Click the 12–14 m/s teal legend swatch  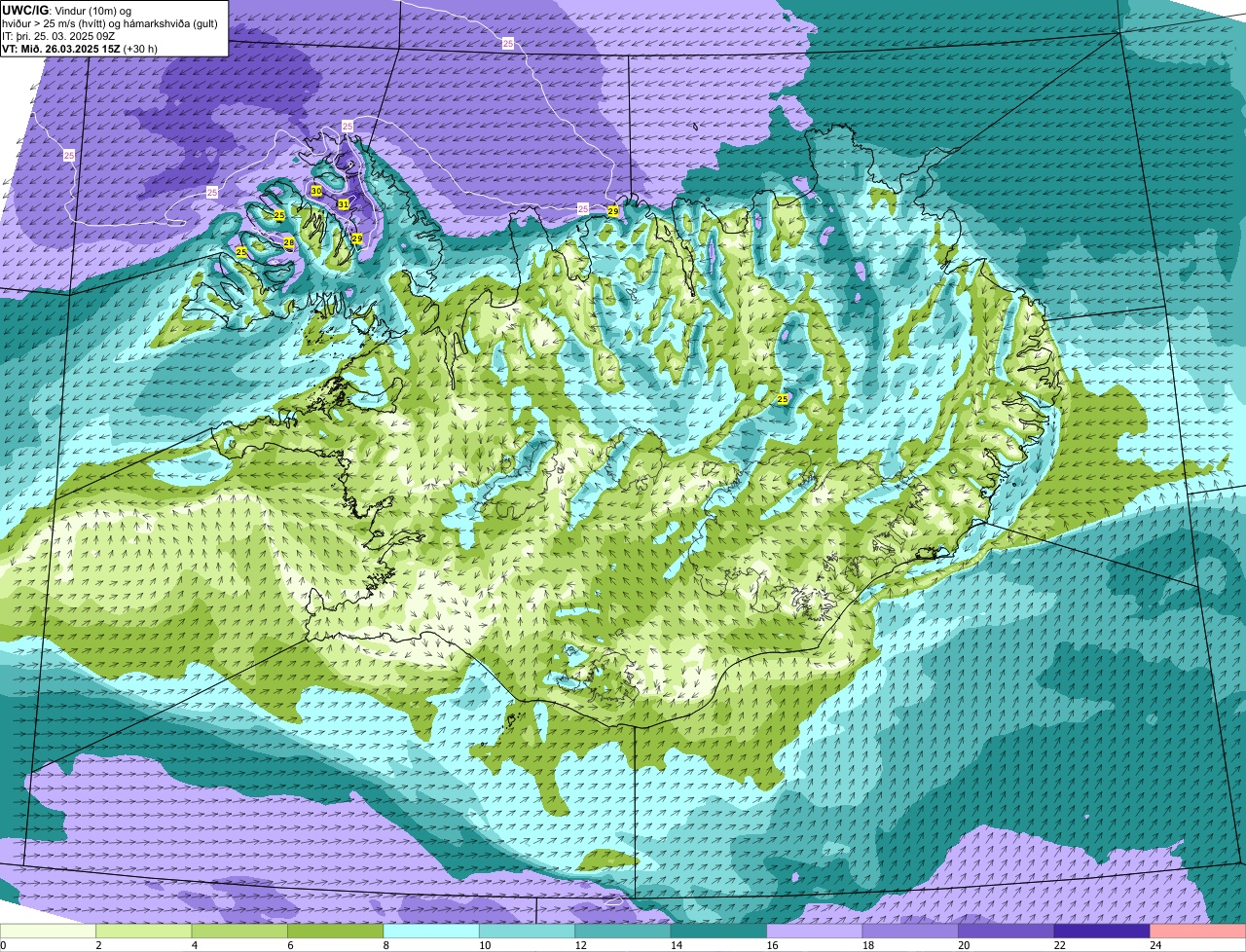tap(623, 931)
